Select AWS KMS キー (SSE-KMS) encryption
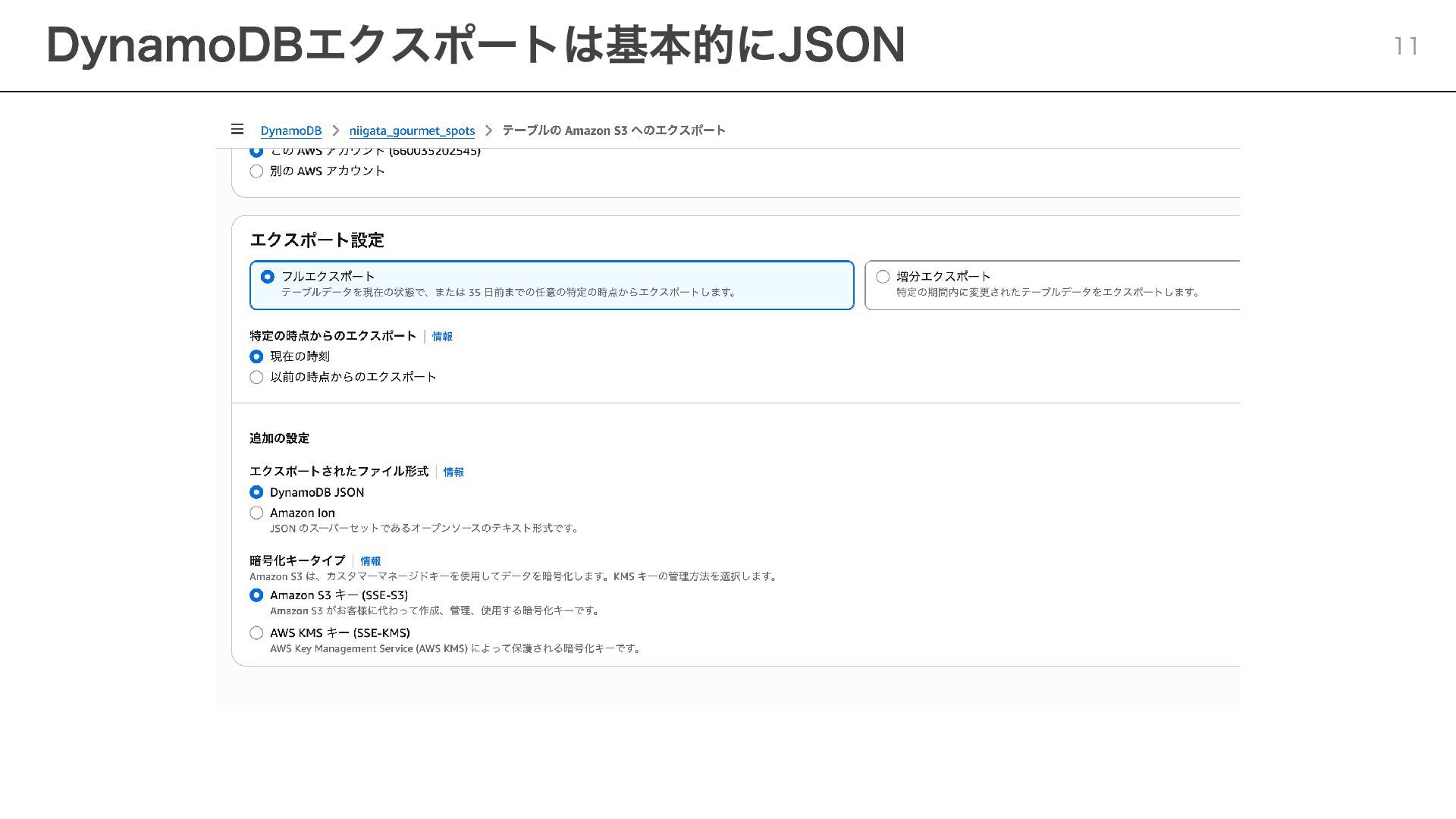 (256, 632)
